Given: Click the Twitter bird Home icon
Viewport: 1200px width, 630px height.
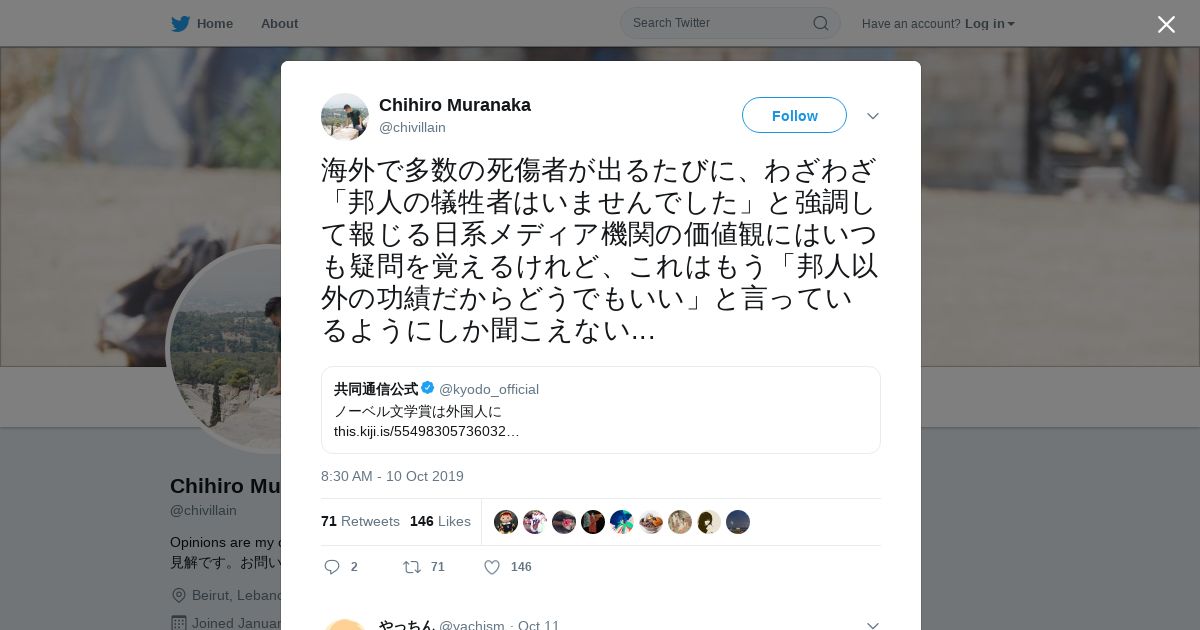Looking at the screenshot, I should [180, 23].
